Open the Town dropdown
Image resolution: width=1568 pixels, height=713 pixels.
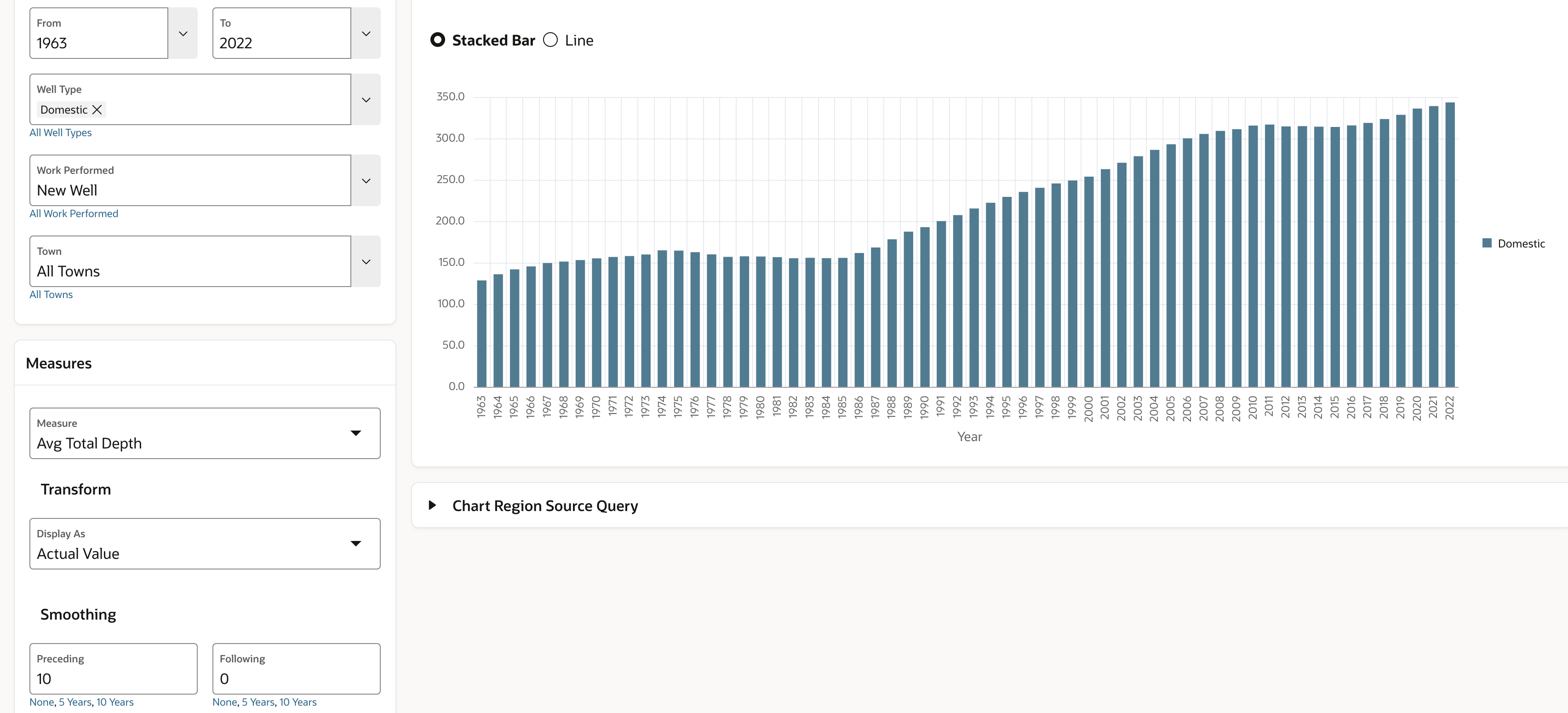click(365, 261)
